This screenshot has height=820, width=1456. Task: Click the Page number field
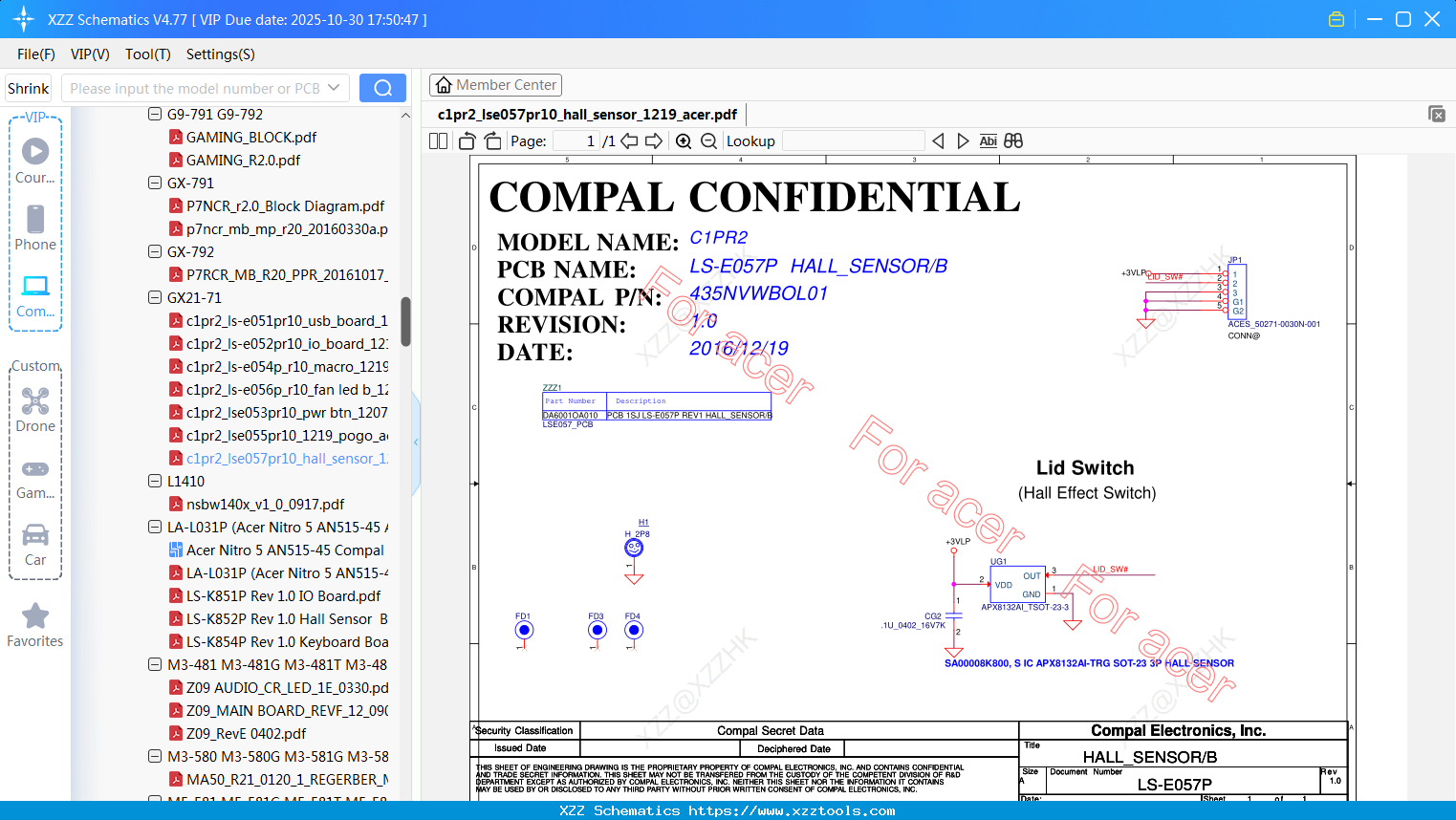(x=576, y=141)
